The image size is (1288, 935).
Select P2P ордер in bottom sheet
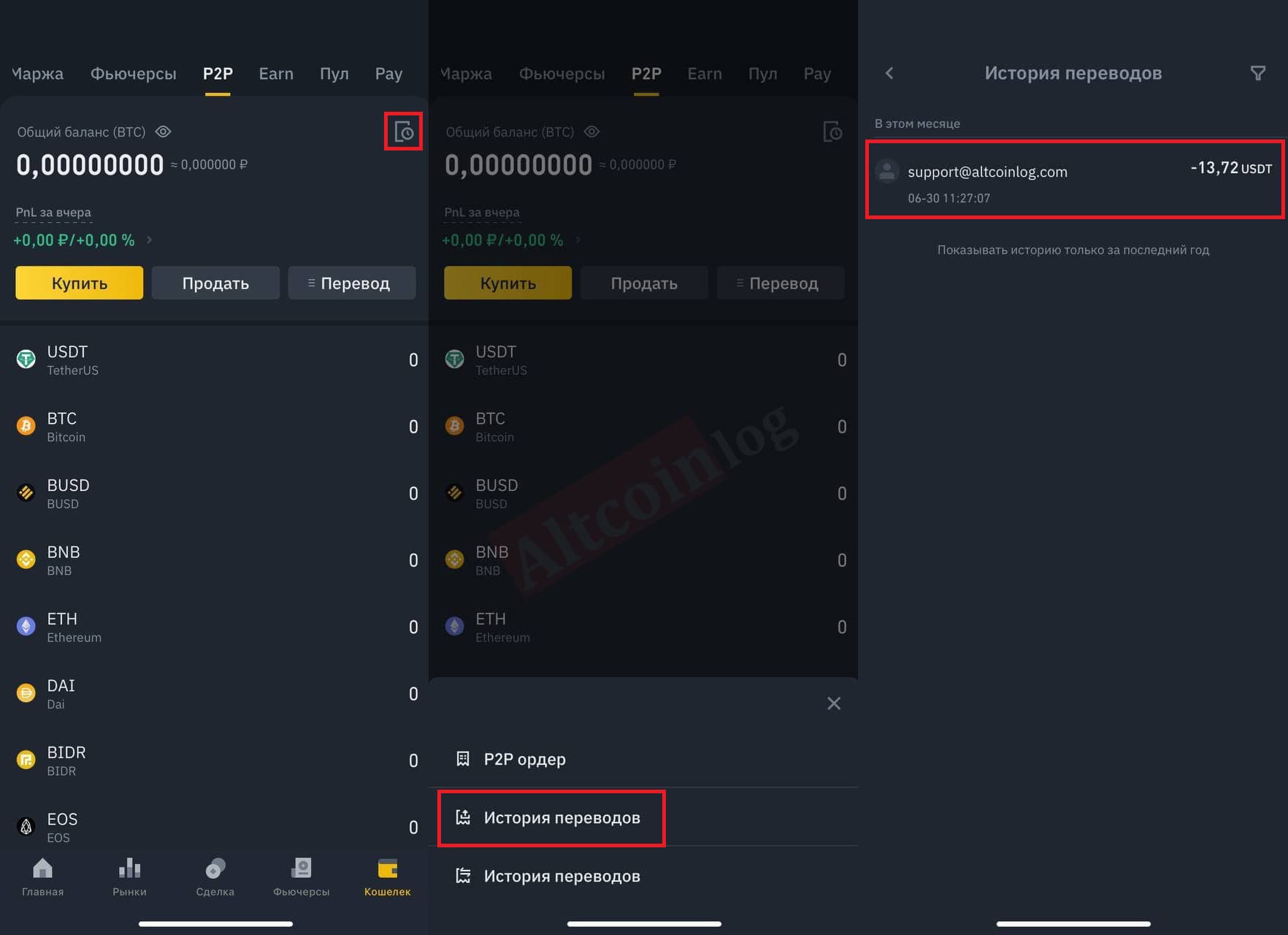point(643,759)
